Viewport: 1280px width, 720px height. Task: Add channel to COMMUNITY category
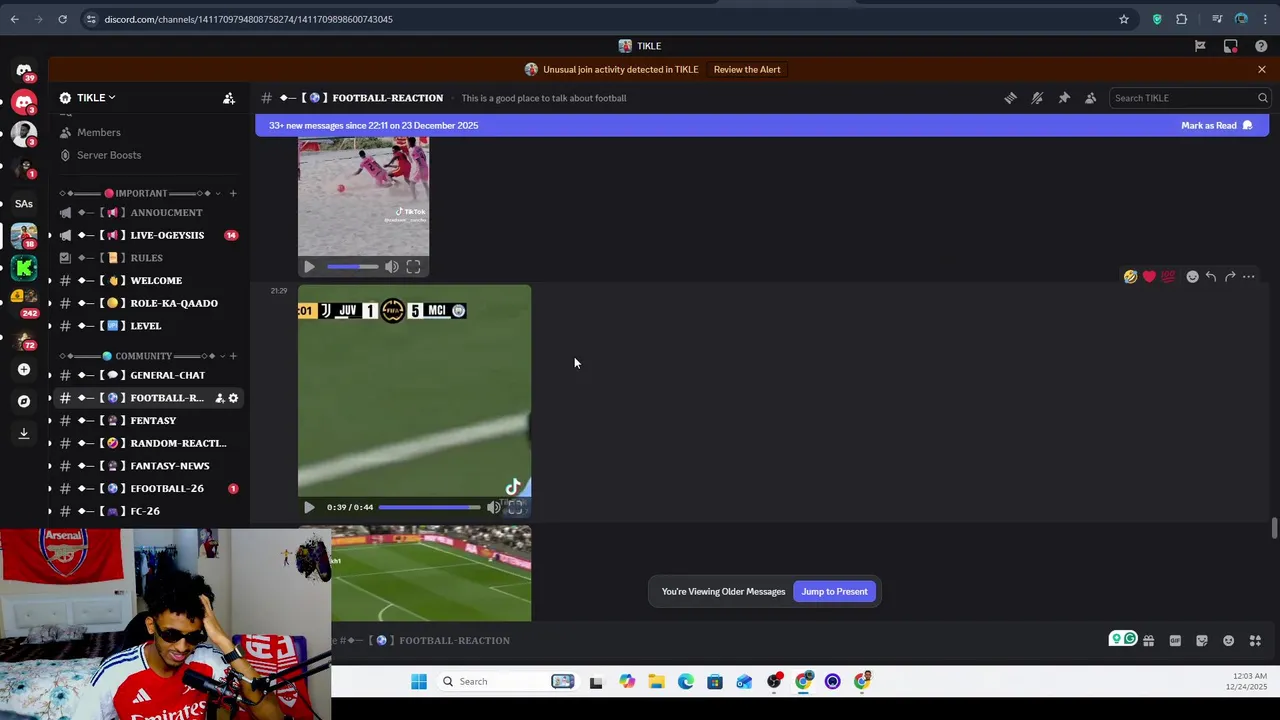[233, 356]
